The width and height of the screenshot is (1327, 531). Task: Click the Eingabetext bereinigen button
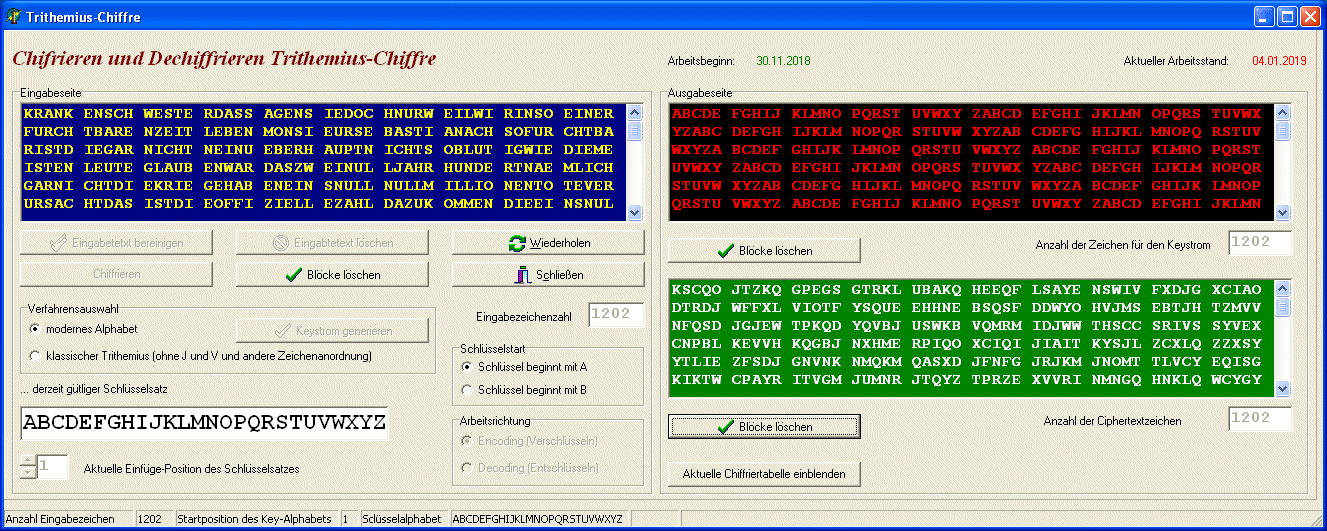117,243
